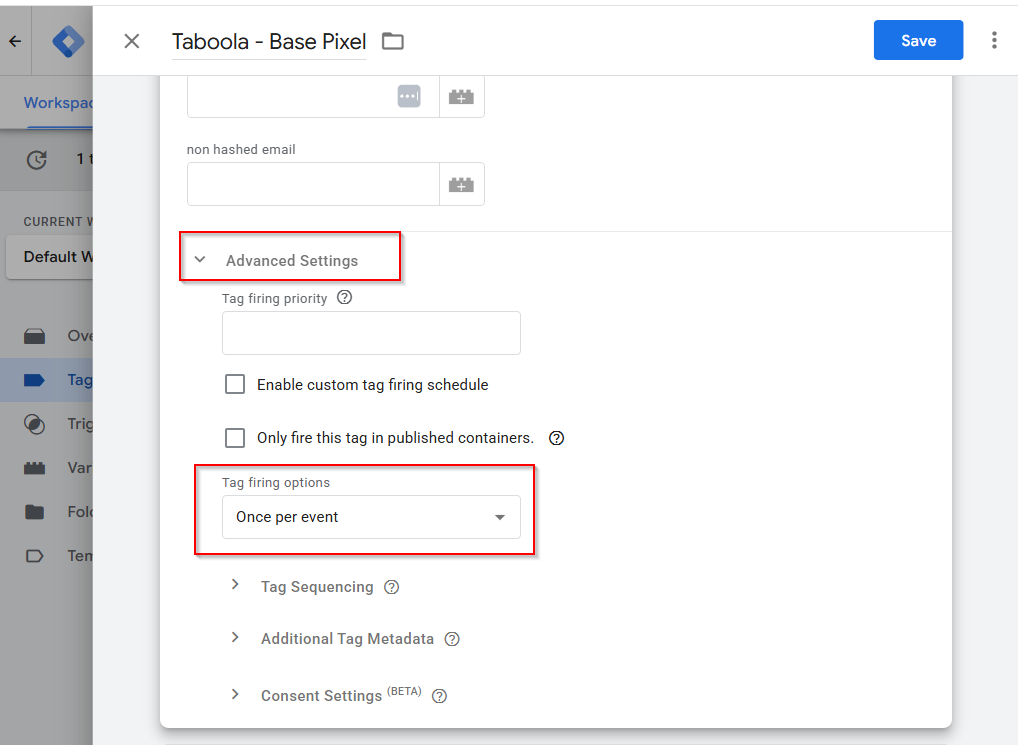Open the Tag firing options dropdown

(x=371, y=517)
